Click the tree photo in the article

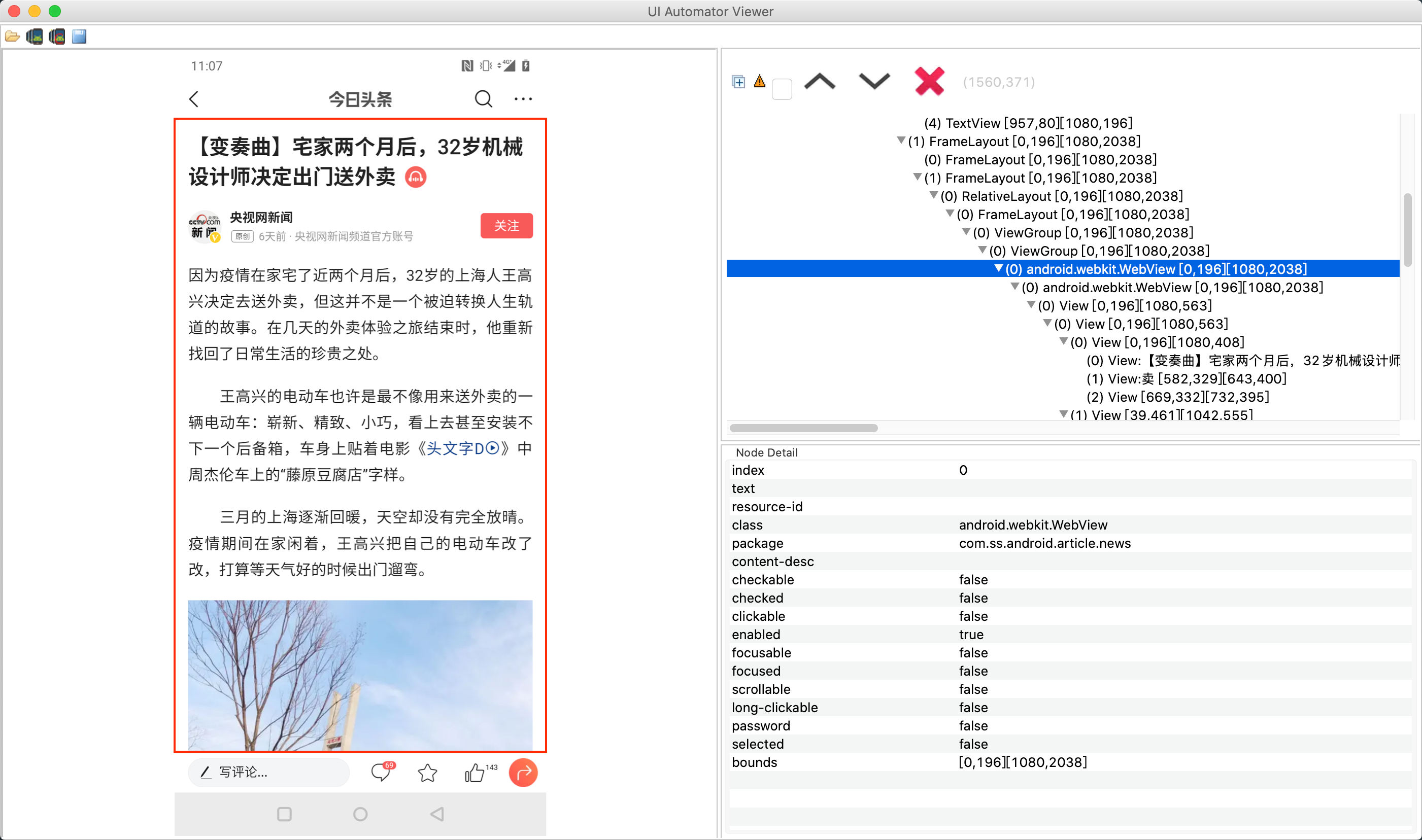[x=360, y=675]
